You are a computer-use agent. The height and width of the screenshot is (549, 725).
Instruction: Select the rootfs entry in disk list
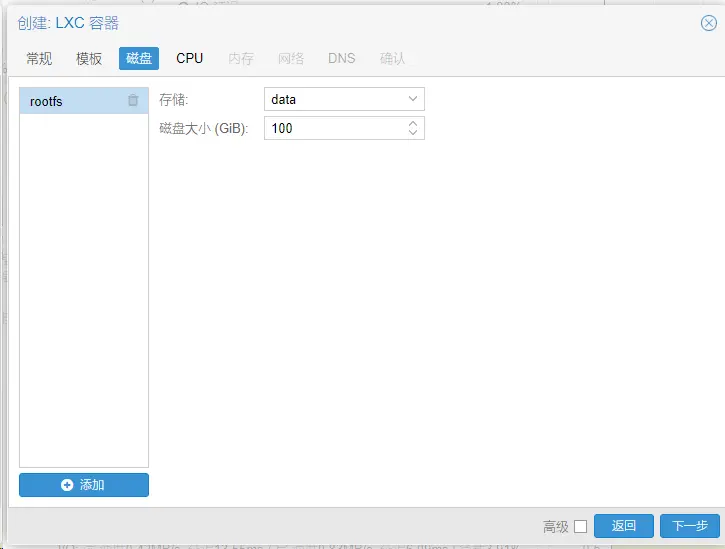point(70,101)
